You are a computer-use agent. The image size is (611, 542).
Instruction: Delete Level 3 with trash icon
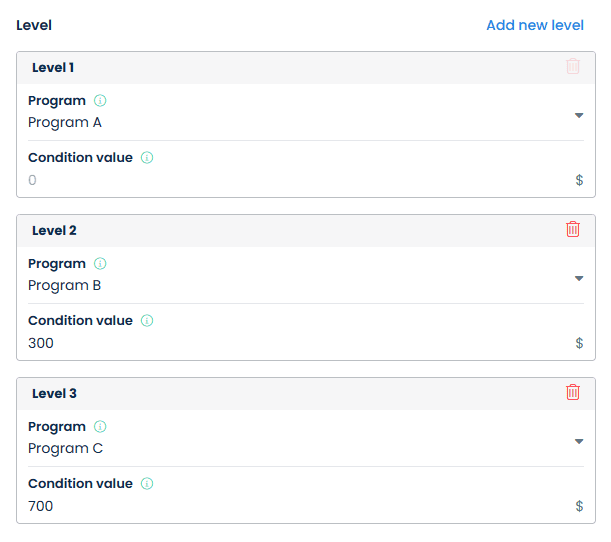(x=573, y=393)
